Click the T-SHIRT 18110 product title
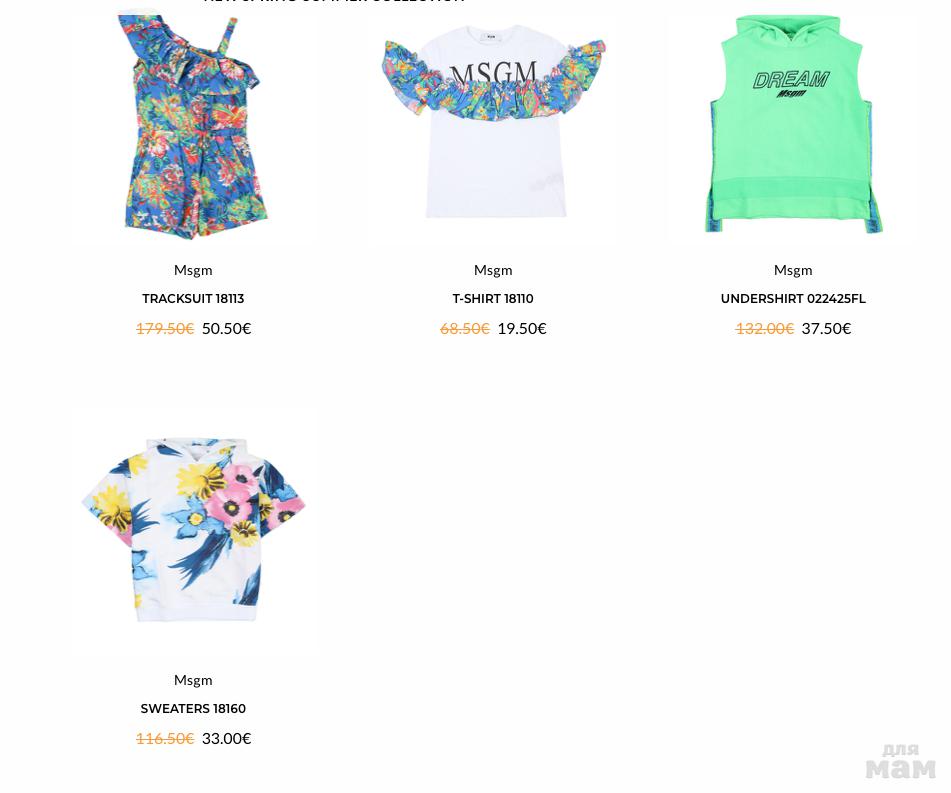 493,299
